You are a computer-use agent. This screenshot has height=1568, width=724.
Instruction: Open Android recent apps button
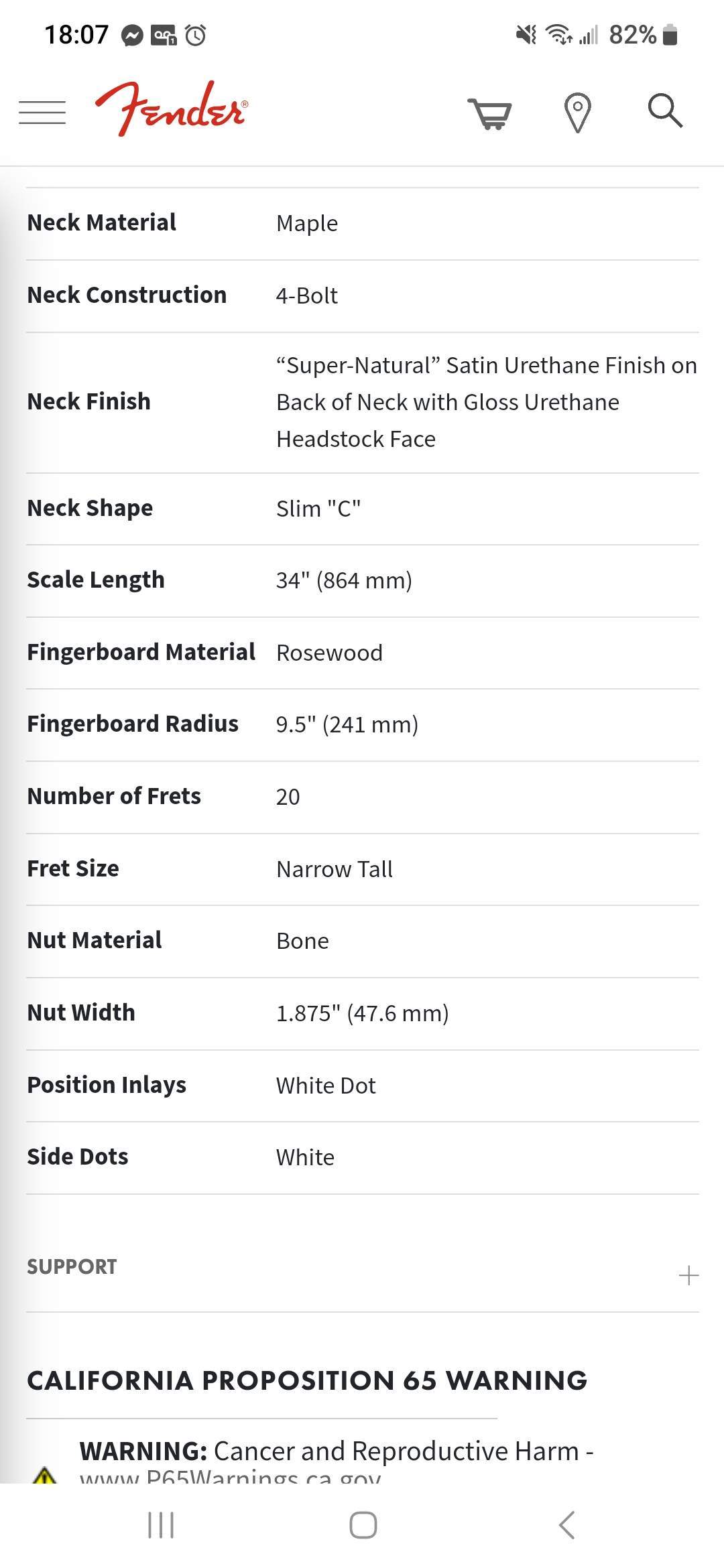click(161, 1525)
